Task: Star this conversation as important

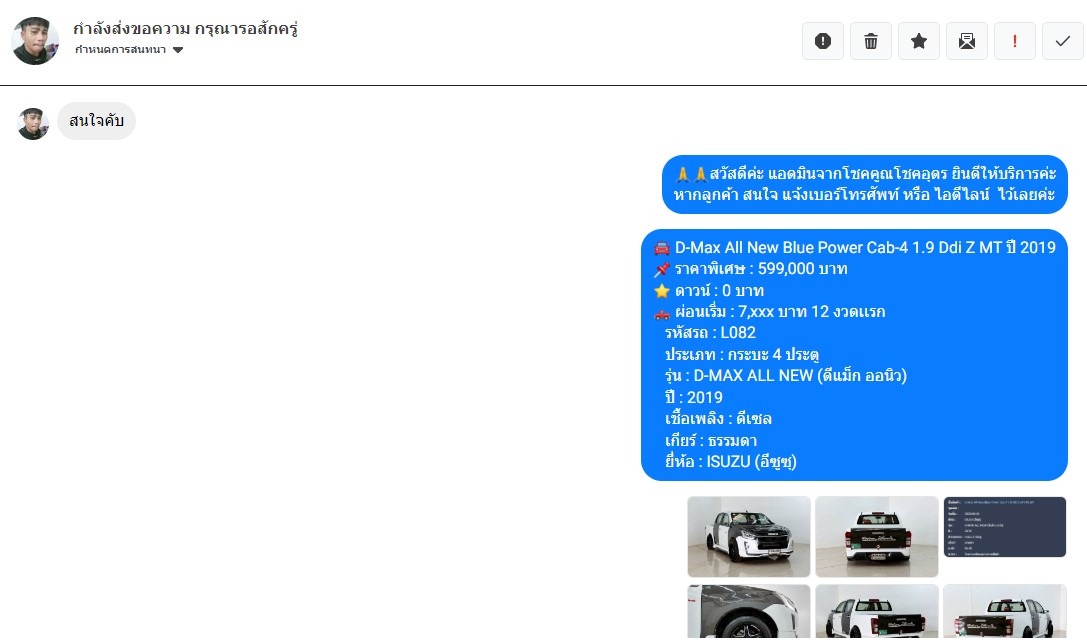Action: point(919,41)
